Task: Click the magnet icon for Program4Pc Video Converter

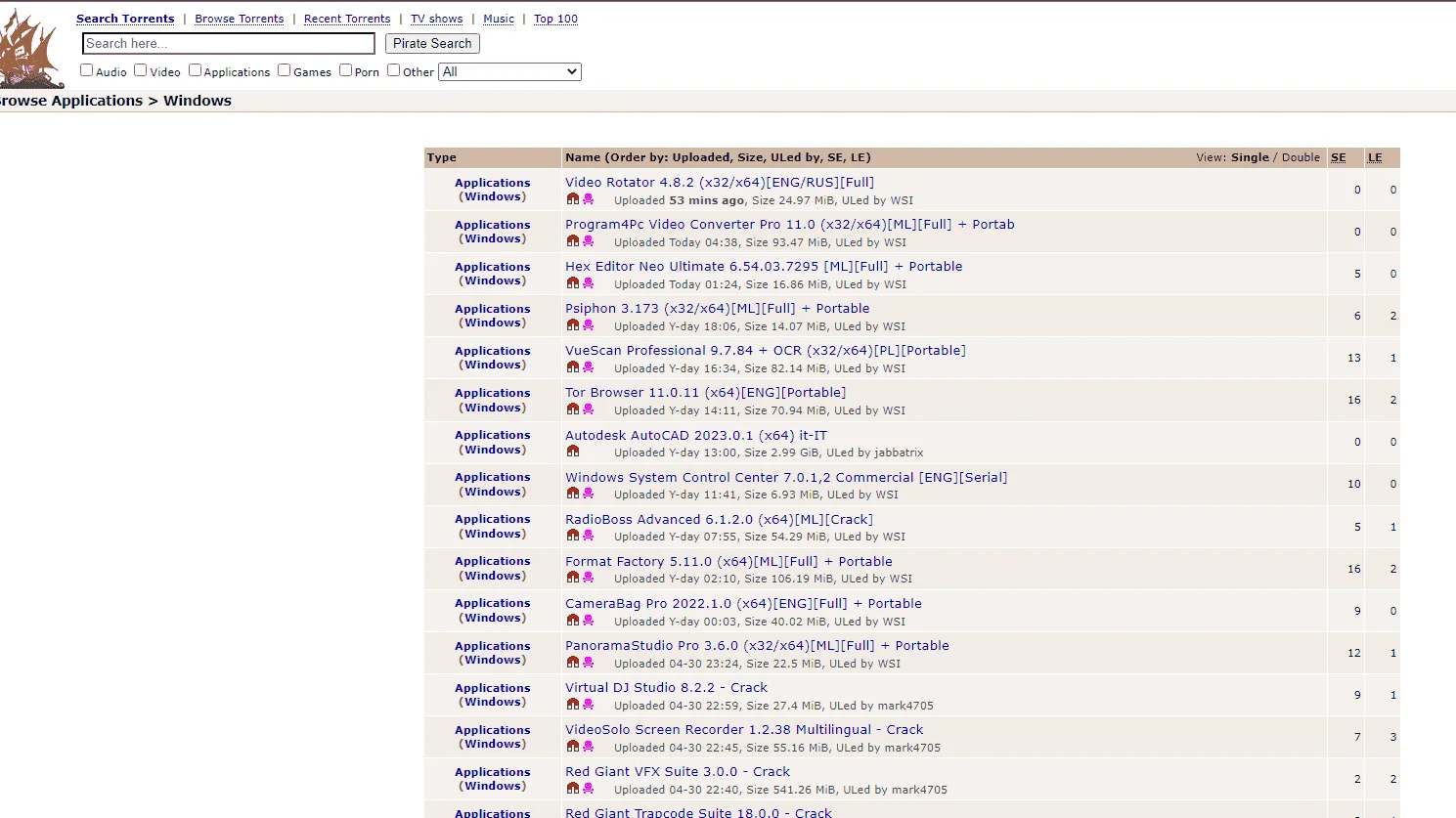Action: 573,241
